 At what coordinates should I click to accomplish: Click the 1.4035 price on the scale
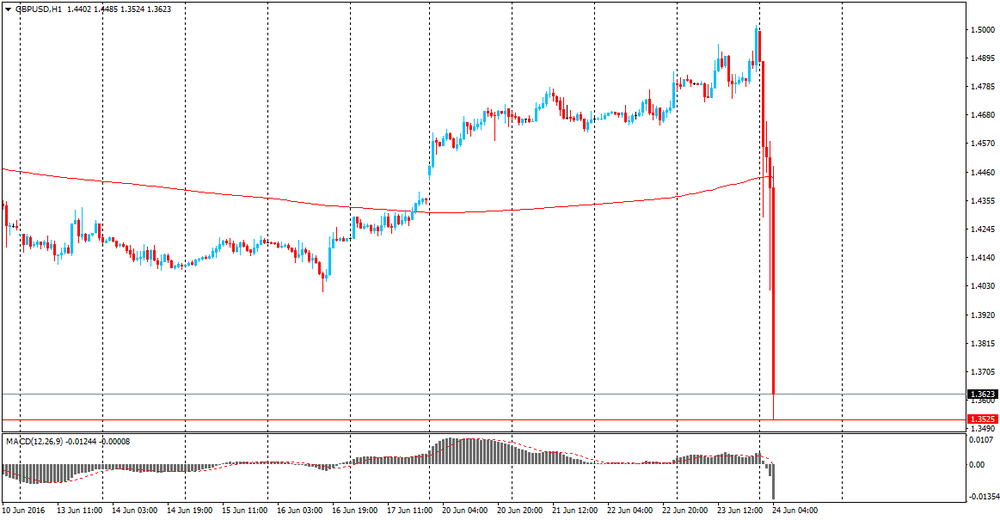click(x=983, y=286)
